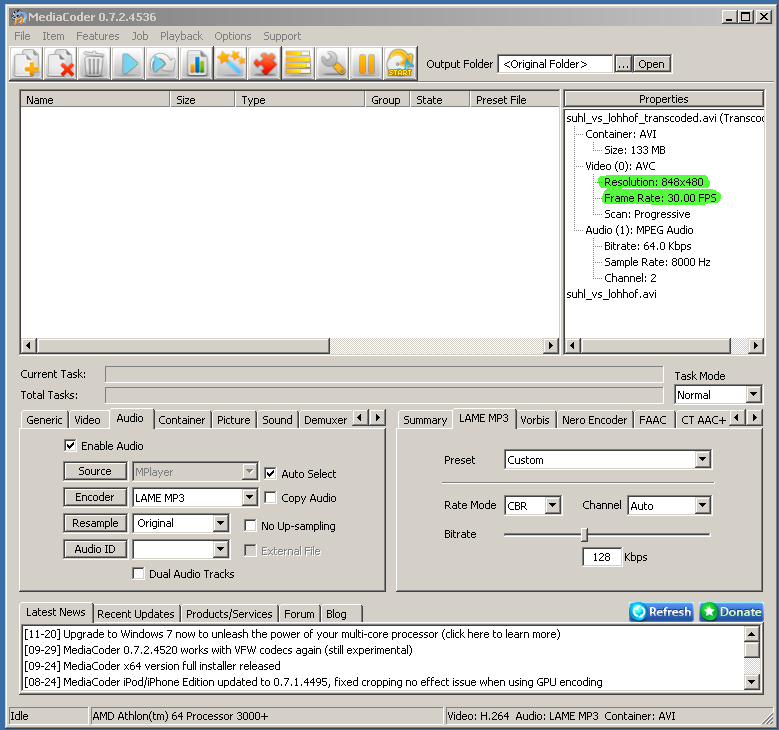This screenshot has height=730, width=779.
Task: Click the yellow list queue icon
Action: [299, 64]
